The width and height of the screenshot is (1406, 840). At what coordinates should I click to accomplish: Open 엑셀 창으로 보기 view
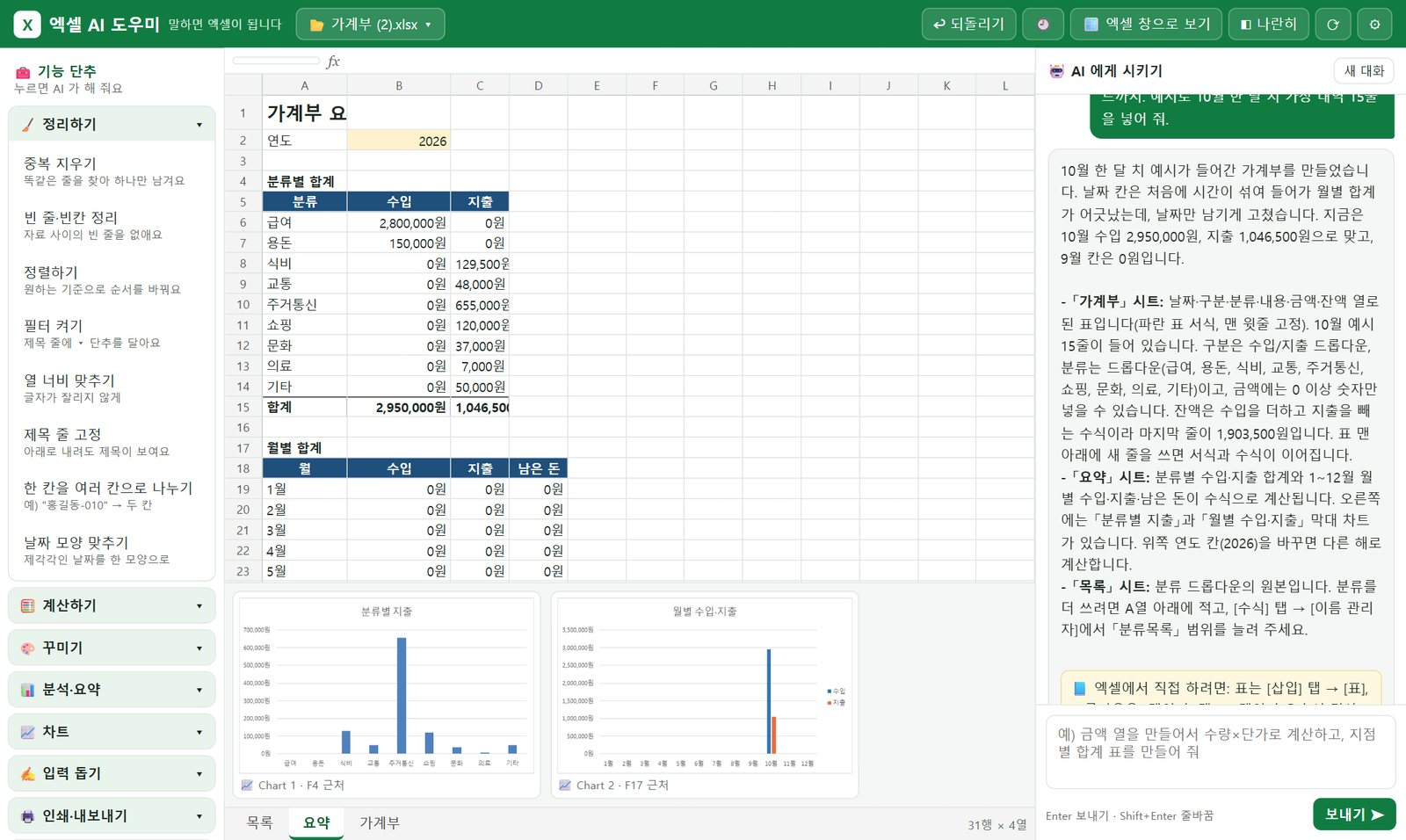pos(1146,25)
